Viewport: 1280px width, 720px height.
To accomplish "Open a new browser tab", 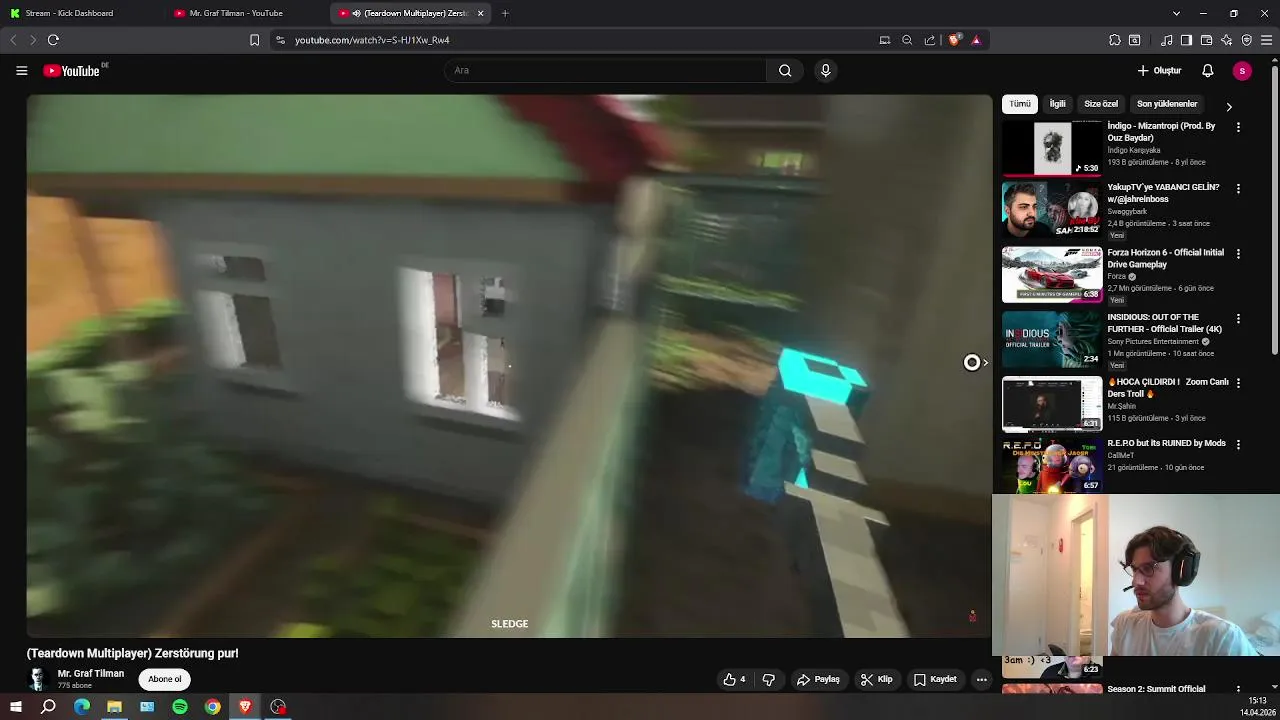I will point(505,13).
